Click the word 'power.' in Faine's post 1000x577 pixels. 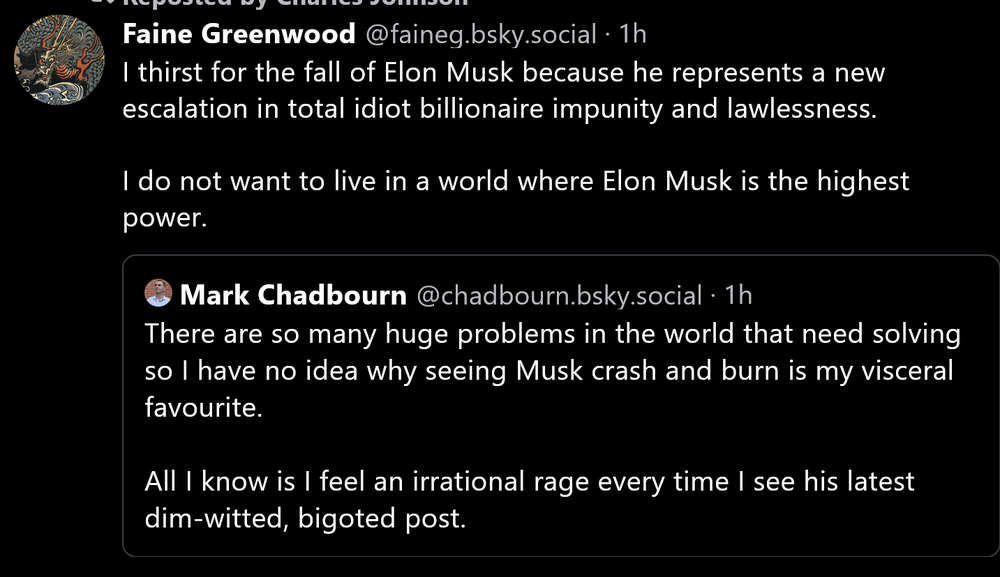click(x=164, y=218)
